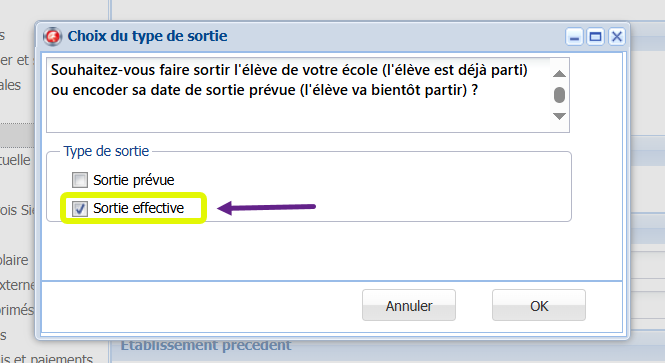Maximize the Choix du type de sortie dialog
The width and height of the screenshot is (665, 363).
[595, 37]
